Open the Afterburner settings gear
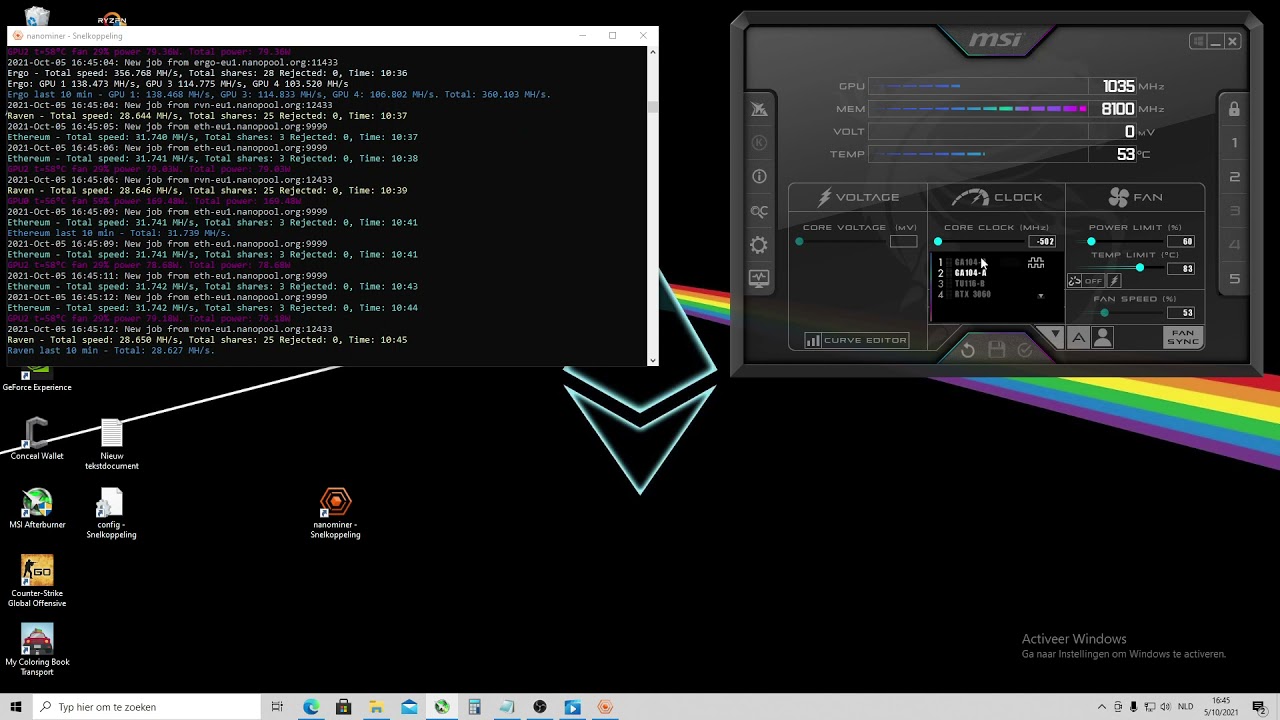The image size is (1280, 720). (x=759, y=245)
